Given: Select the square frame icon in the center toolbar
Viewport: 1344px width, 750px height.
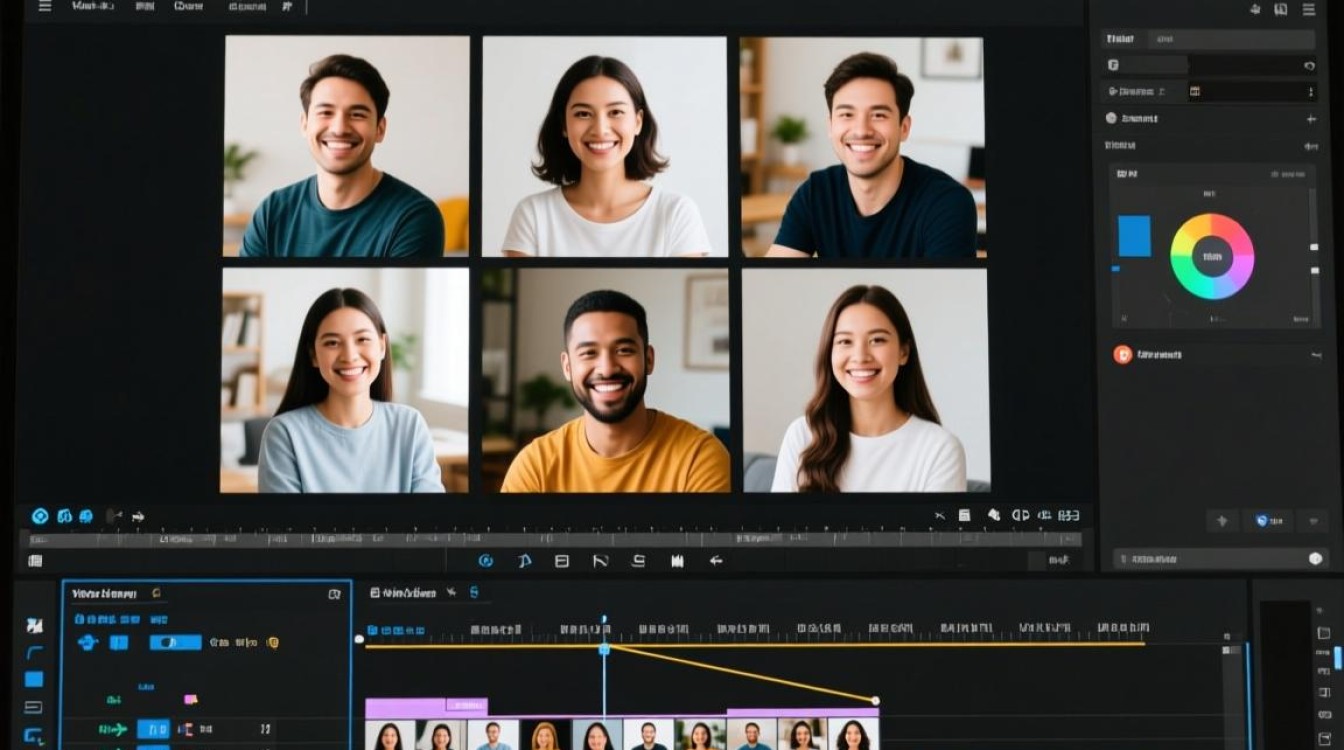Looking at the screenshot, I should tap(561, 561).
